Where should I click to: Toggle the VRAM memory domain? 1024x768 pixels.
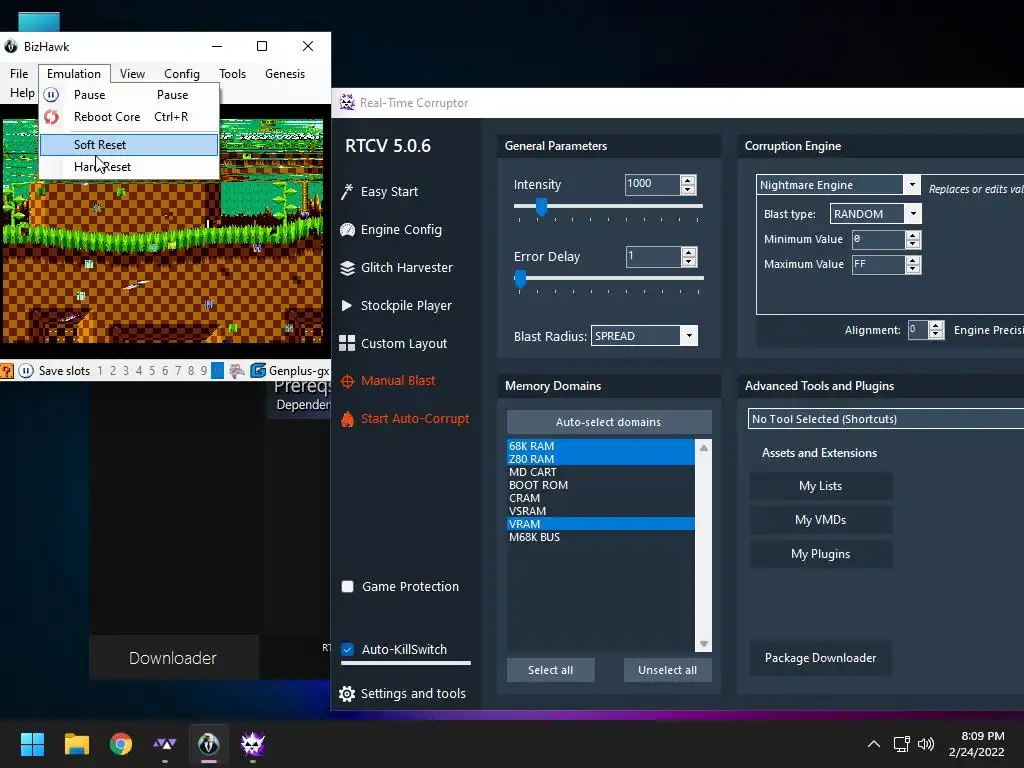point(601,524)
